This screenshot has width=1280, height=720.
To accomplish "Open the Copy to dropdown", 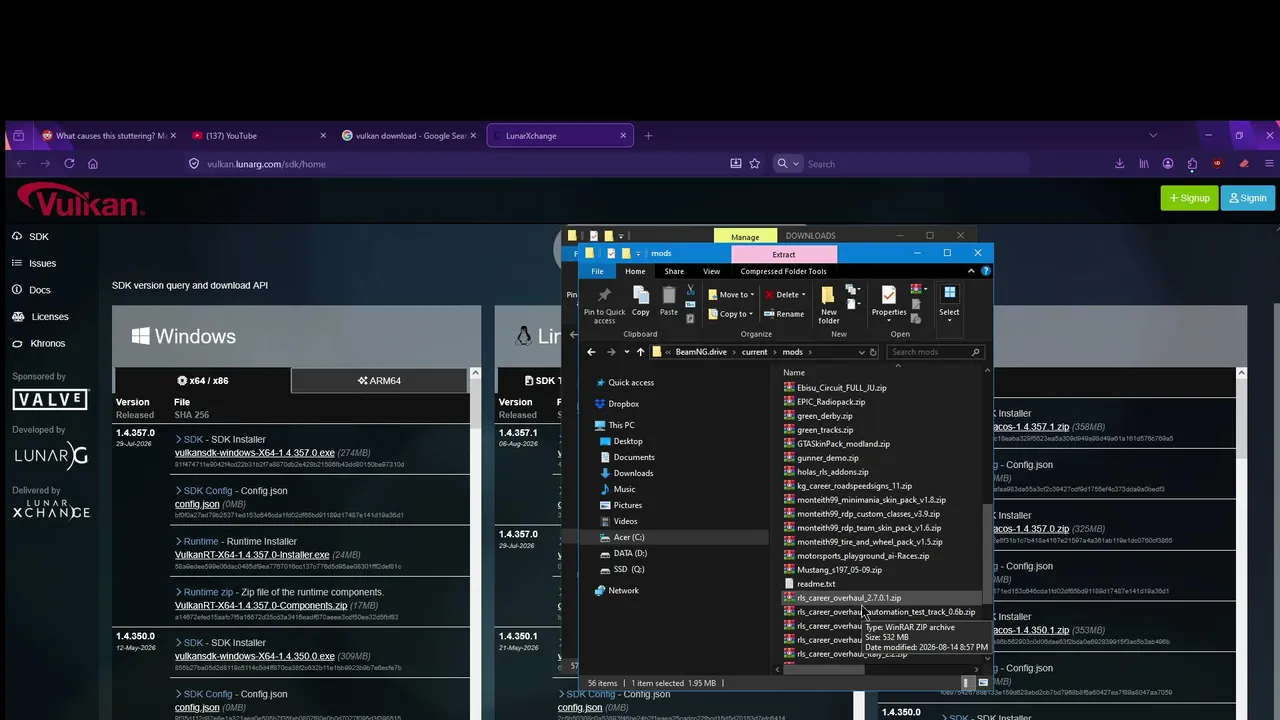I will (x=731, y=314).
